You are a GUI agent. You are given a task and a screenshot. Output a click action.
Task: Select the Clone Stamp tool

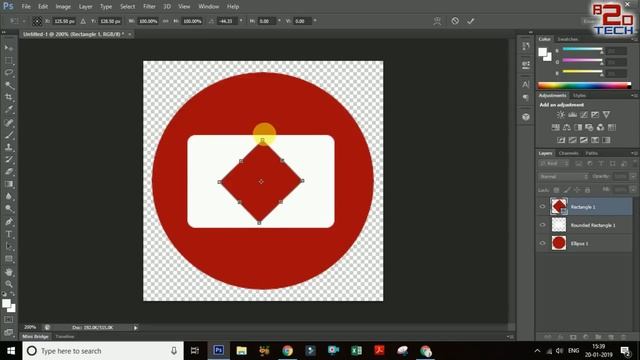[9, 147]
